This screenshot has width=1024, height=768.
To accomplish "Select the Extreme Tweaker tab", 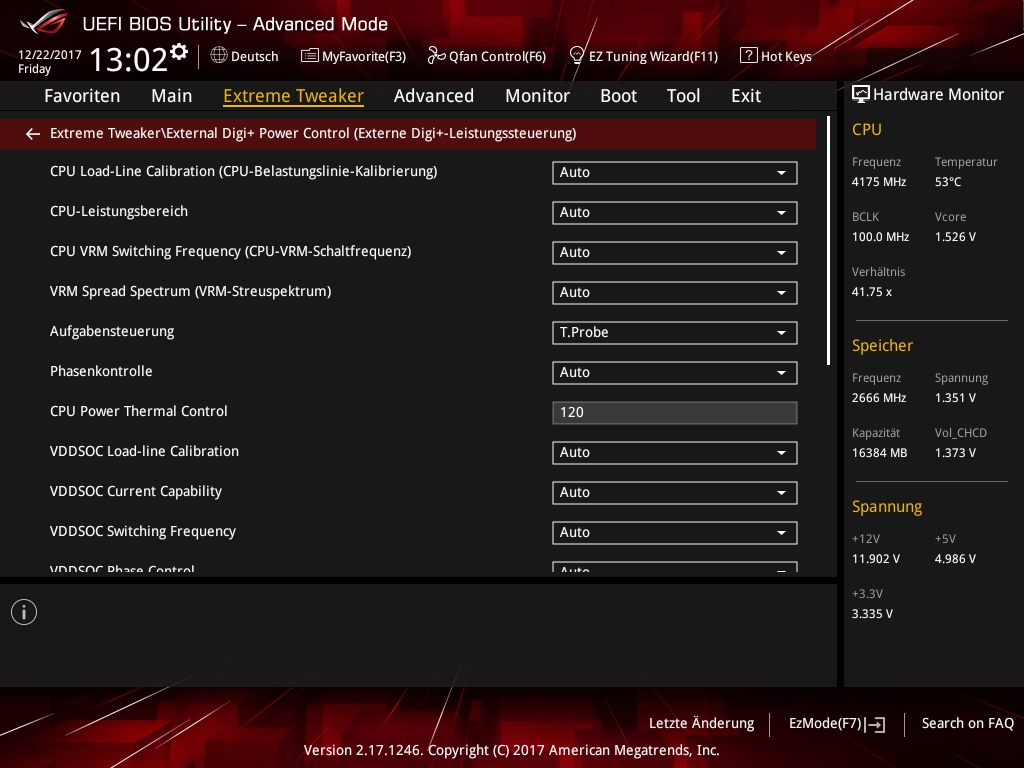I will (x=293, y=96).
